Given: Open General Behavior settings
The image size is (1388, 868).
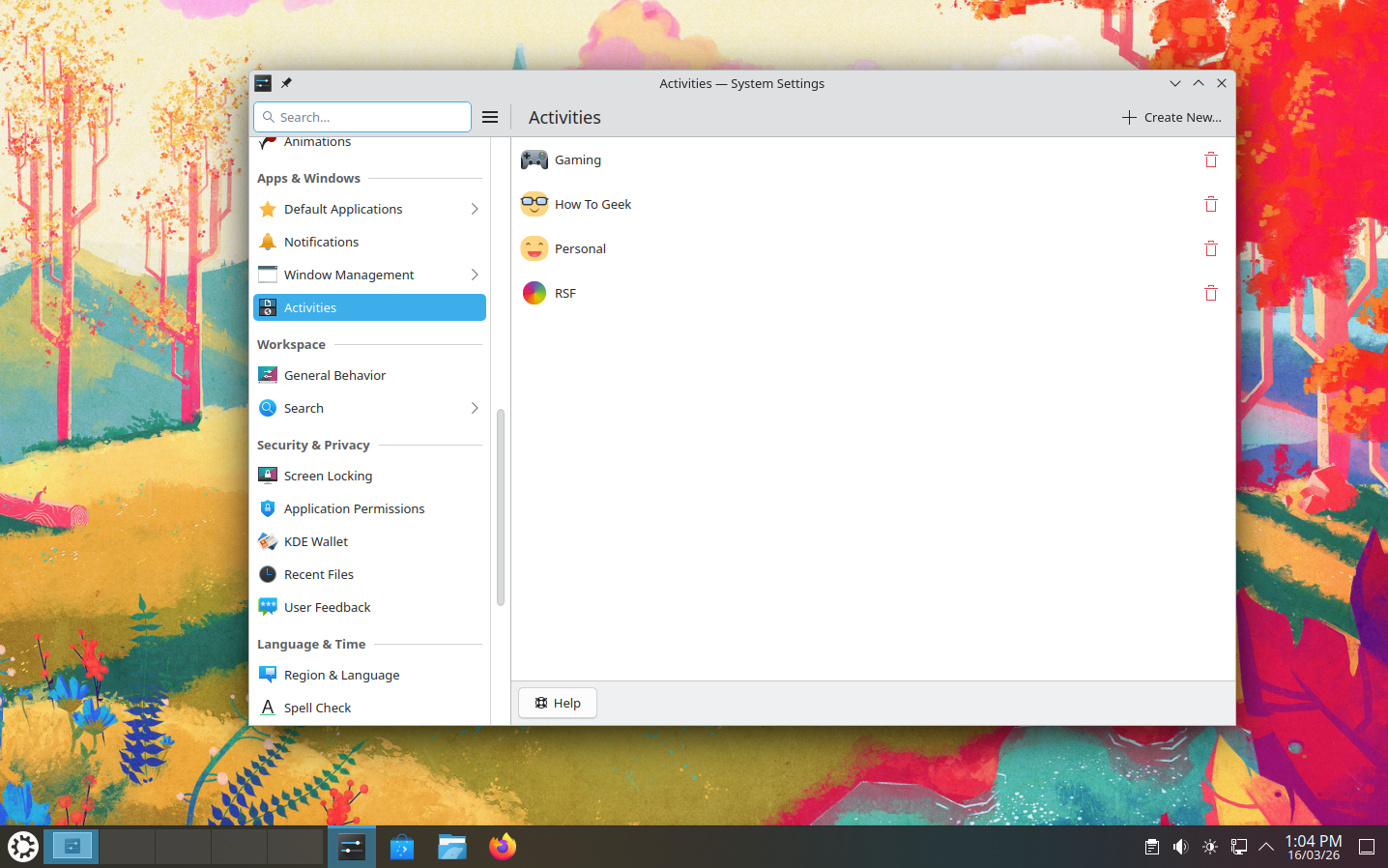Looking at the screenshot, I should pyautogui.click(x=369, y=375).
